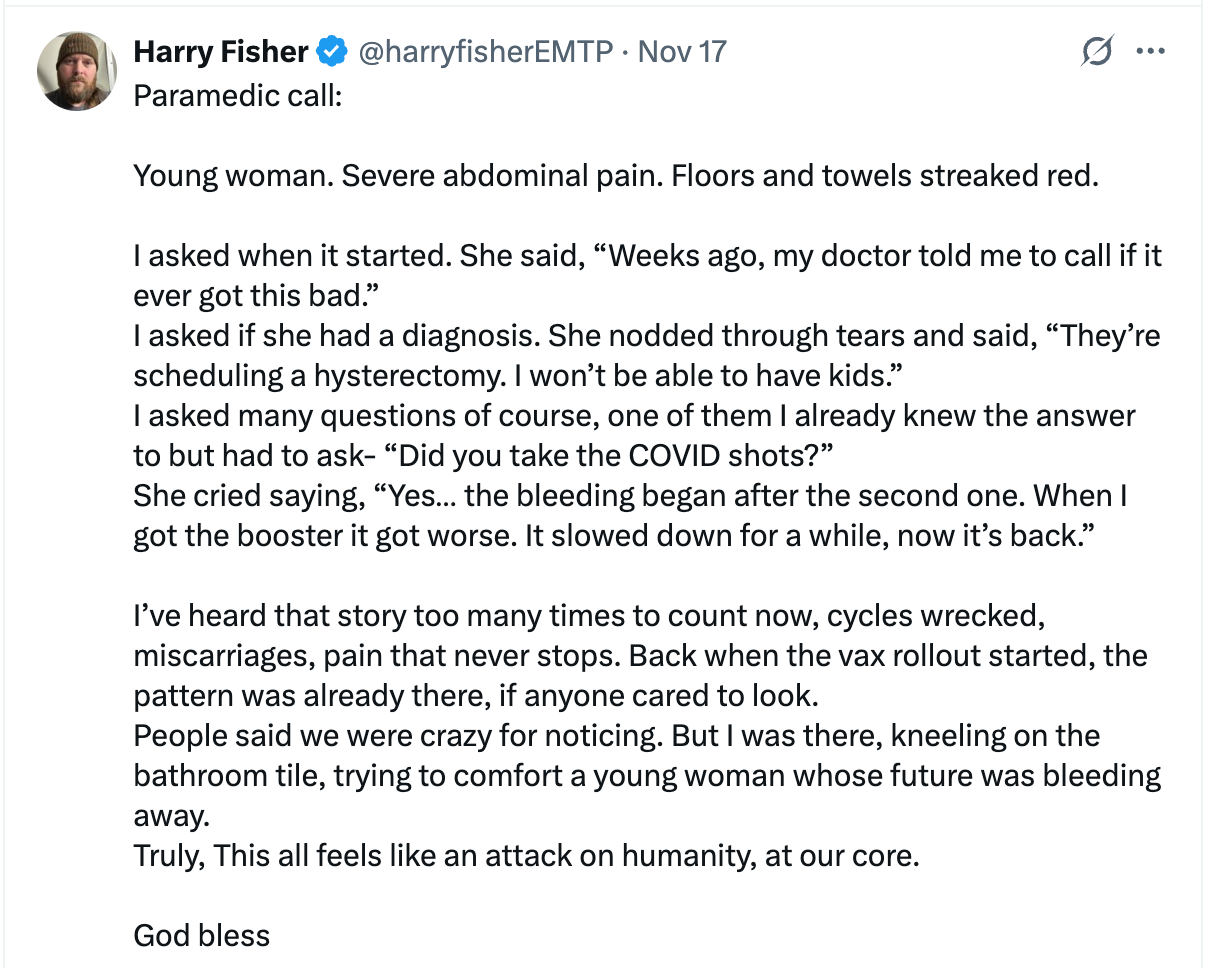Click the 'God bless' closing line
Screen dimensions: 1212x968
(x=201, y=936)
